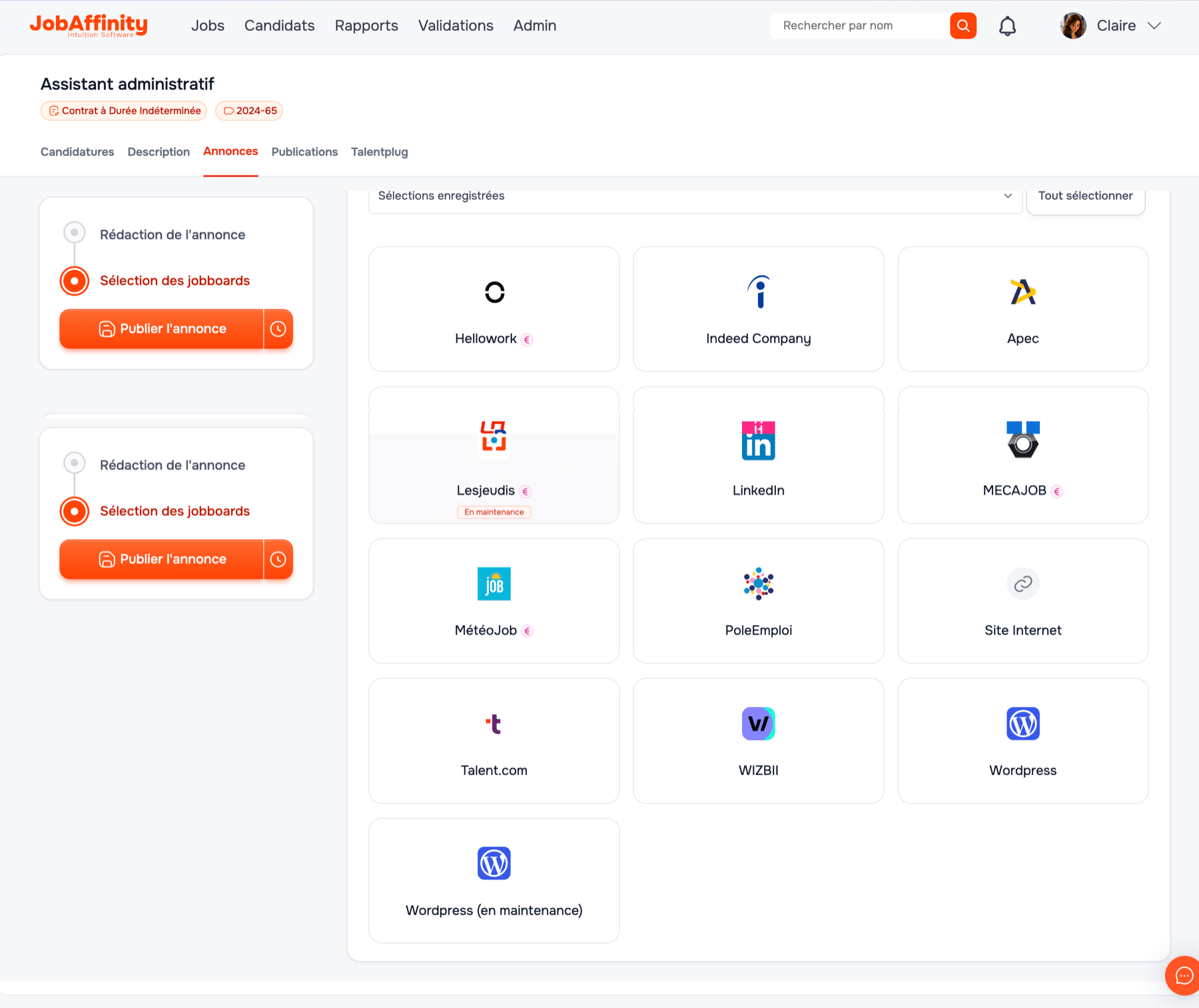Viewport: 1199px width, 1008px height.
Task: Open the Jobs menu
Action: pos(208,26)
